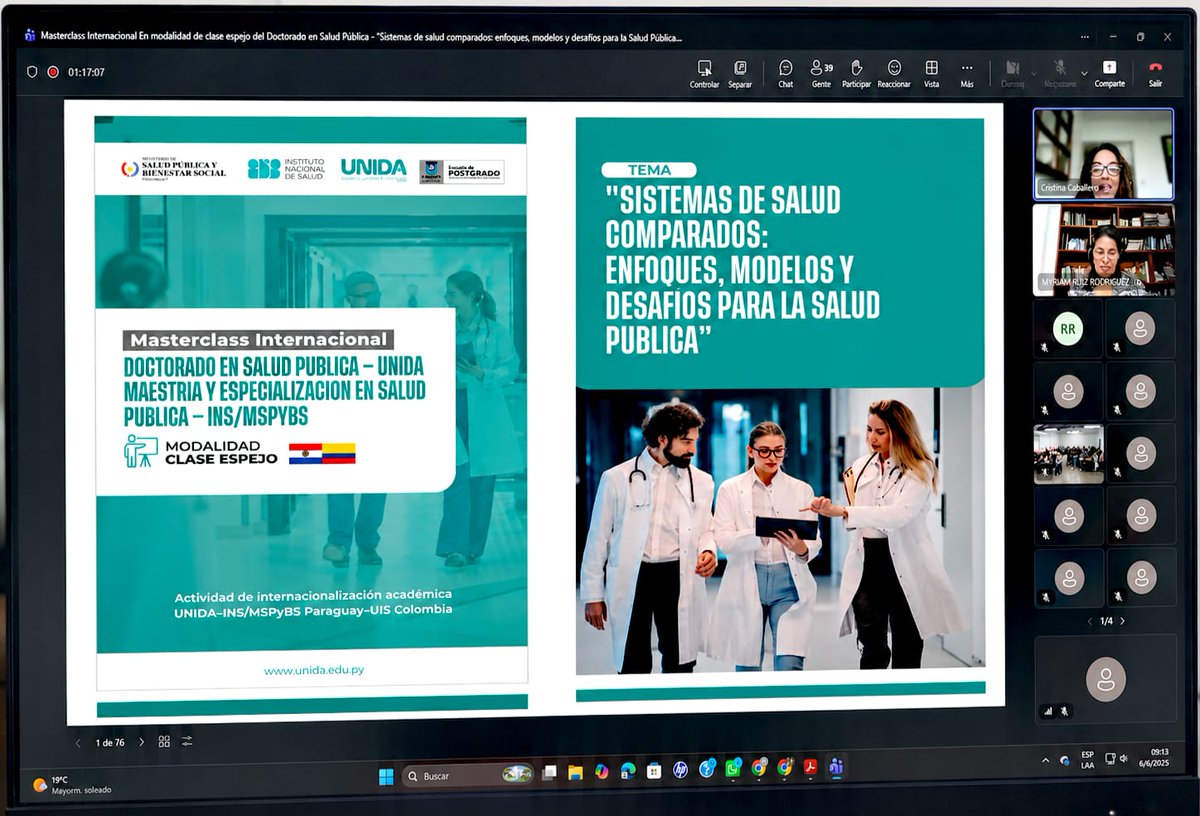1200x816 pixels.
Task: Go to the previous shared slide
Action: pos(78,742)
